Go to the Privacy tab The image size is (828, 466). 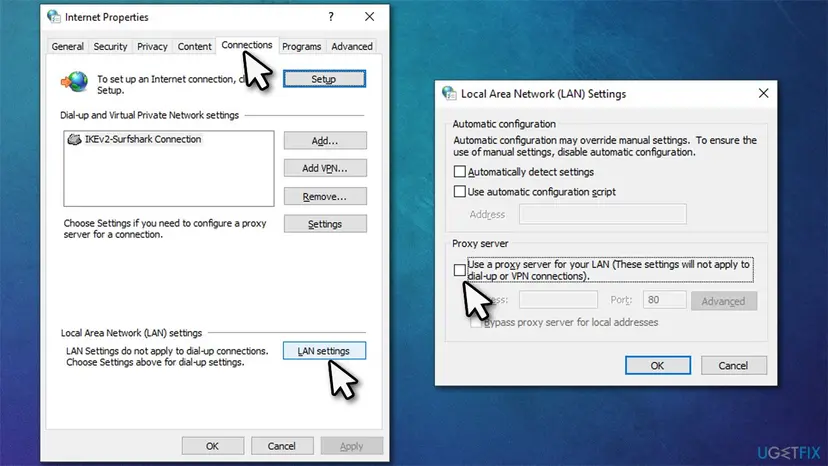(152, 46)
